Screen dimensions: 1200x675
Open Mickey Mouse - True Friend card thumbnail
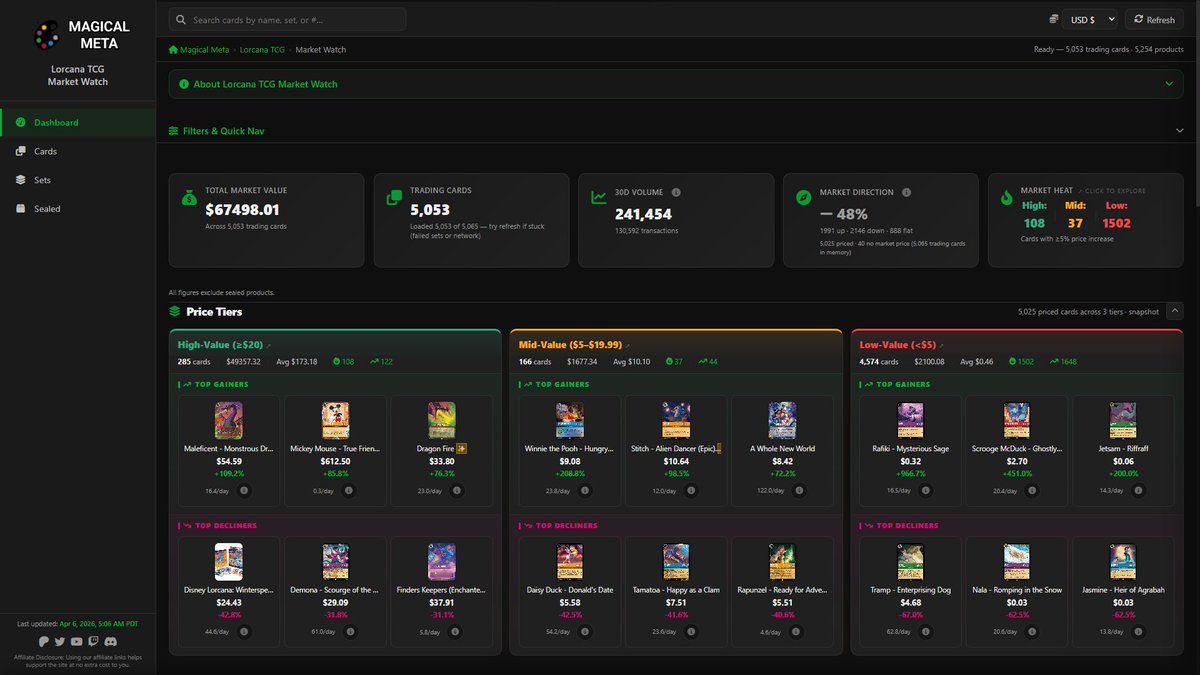tap(335, 421)
